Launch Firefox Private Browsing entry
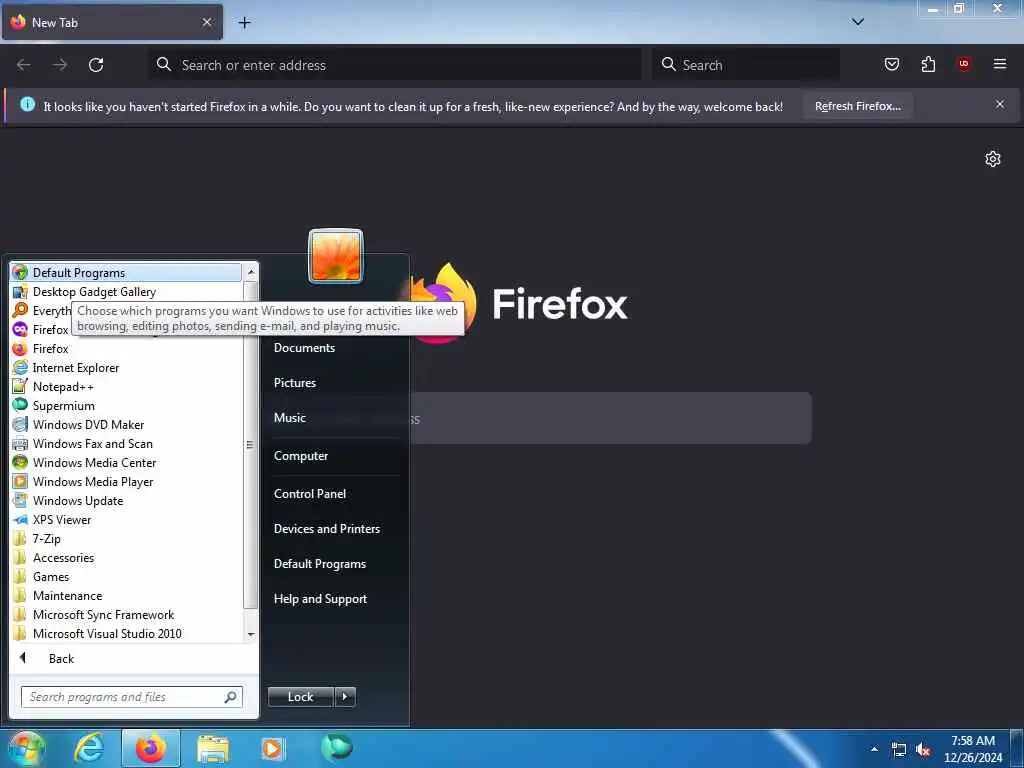Image resolution: width=1024 pixels, height=768 pixels. click(42, 330)
